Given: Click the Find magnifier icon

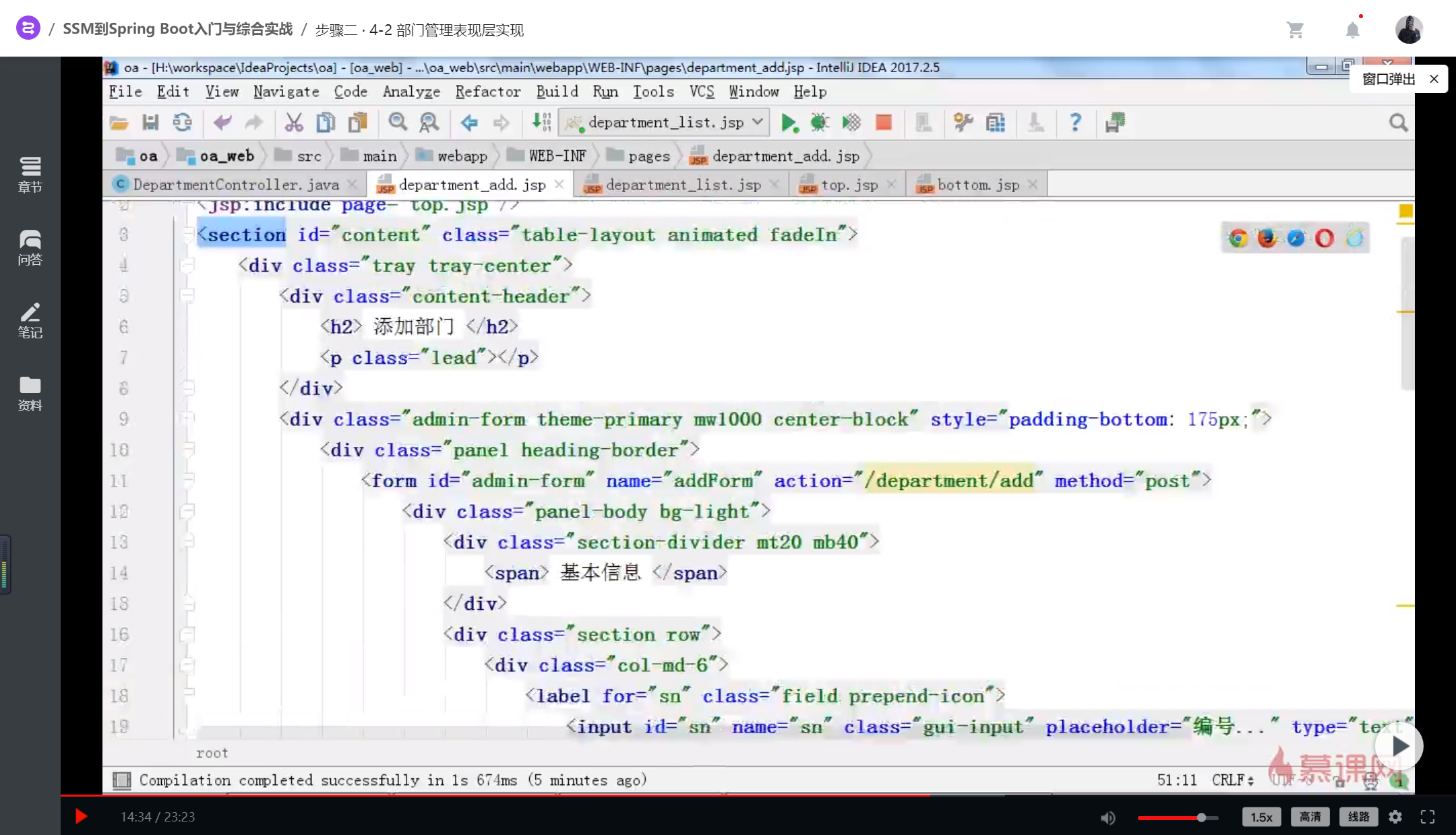Looking at the screenshot, I should (398, 123).
